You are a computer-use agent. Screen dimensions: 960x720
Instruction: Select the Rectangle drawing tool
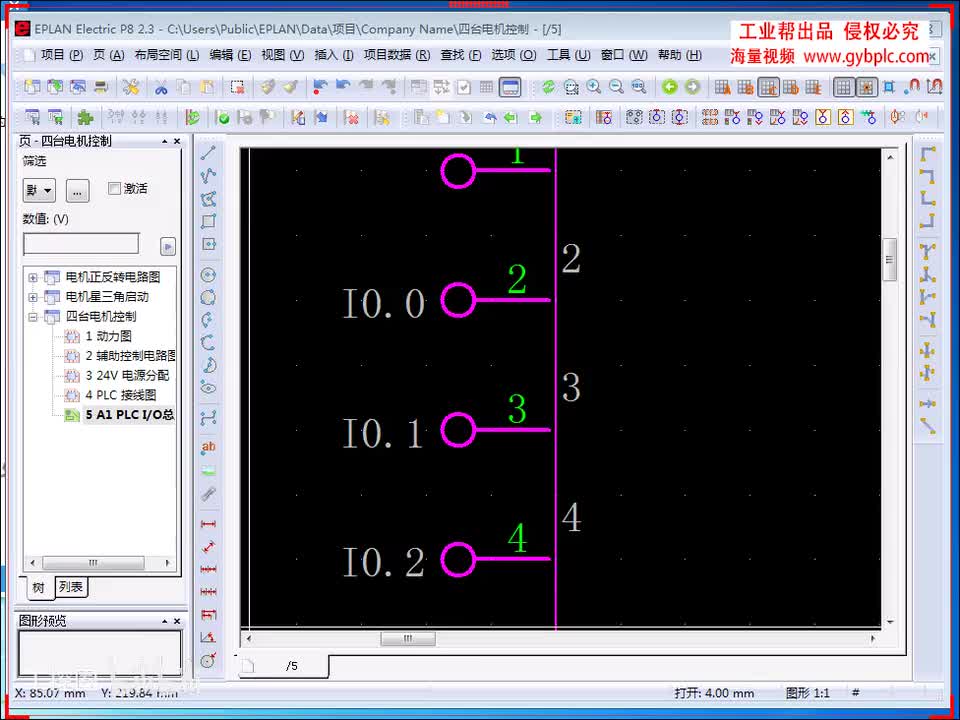tap(208, 221)
